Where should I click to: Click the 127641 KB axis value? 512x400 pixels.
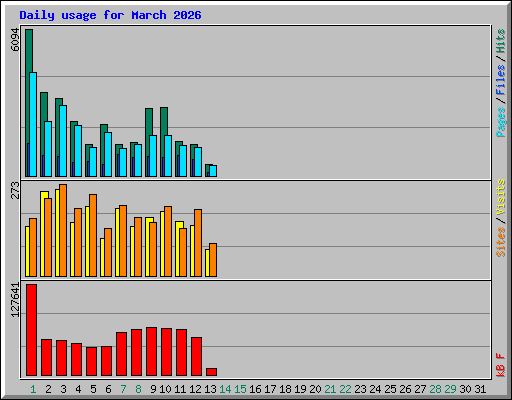[x=15, y=300]
